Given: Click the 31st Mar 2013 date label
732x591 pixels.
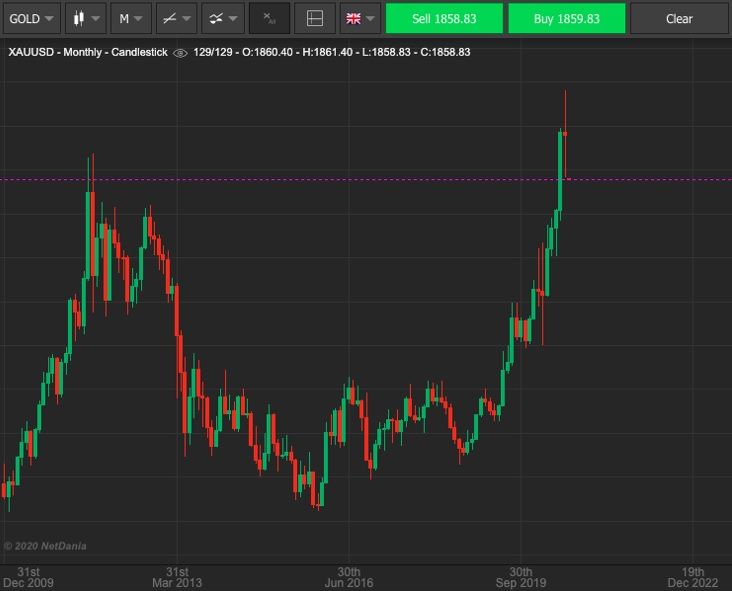Looking at the screenshot, I should (177, 577).
